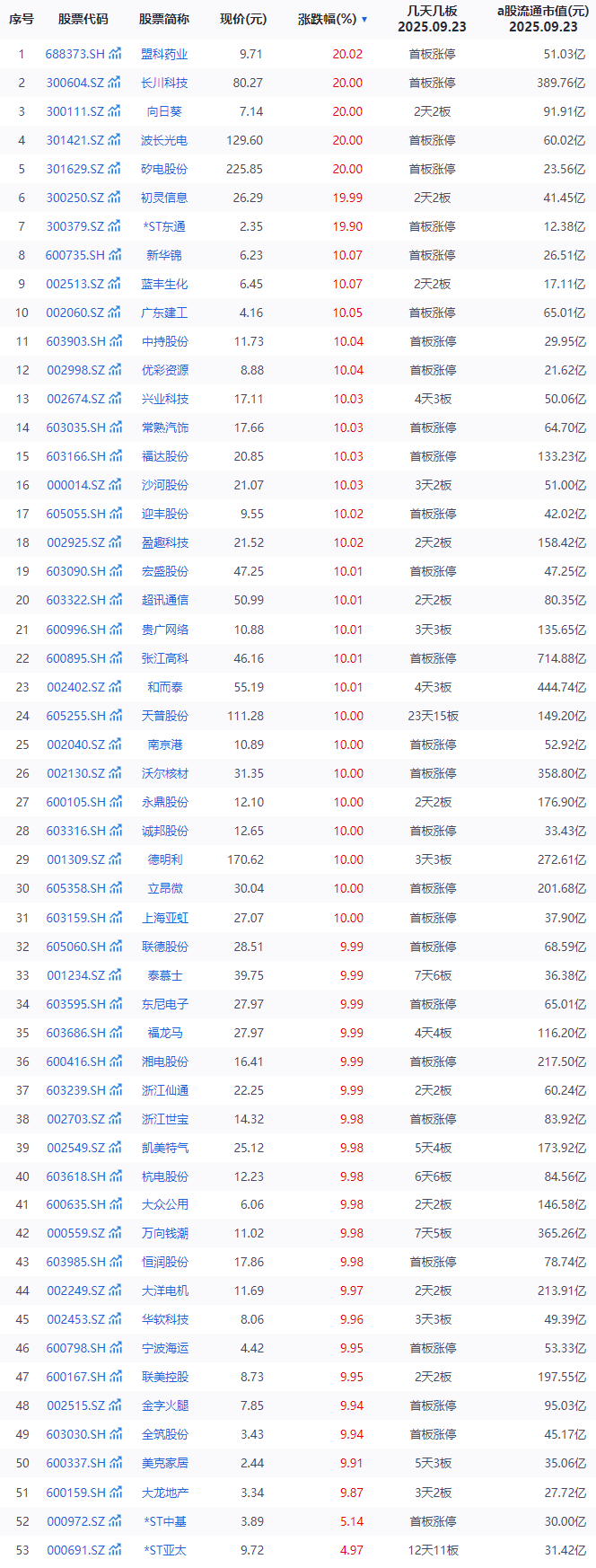The image size is (596, 1568).
Task: Open chart icon beside 603159.SH
Action: pos(115,918)
